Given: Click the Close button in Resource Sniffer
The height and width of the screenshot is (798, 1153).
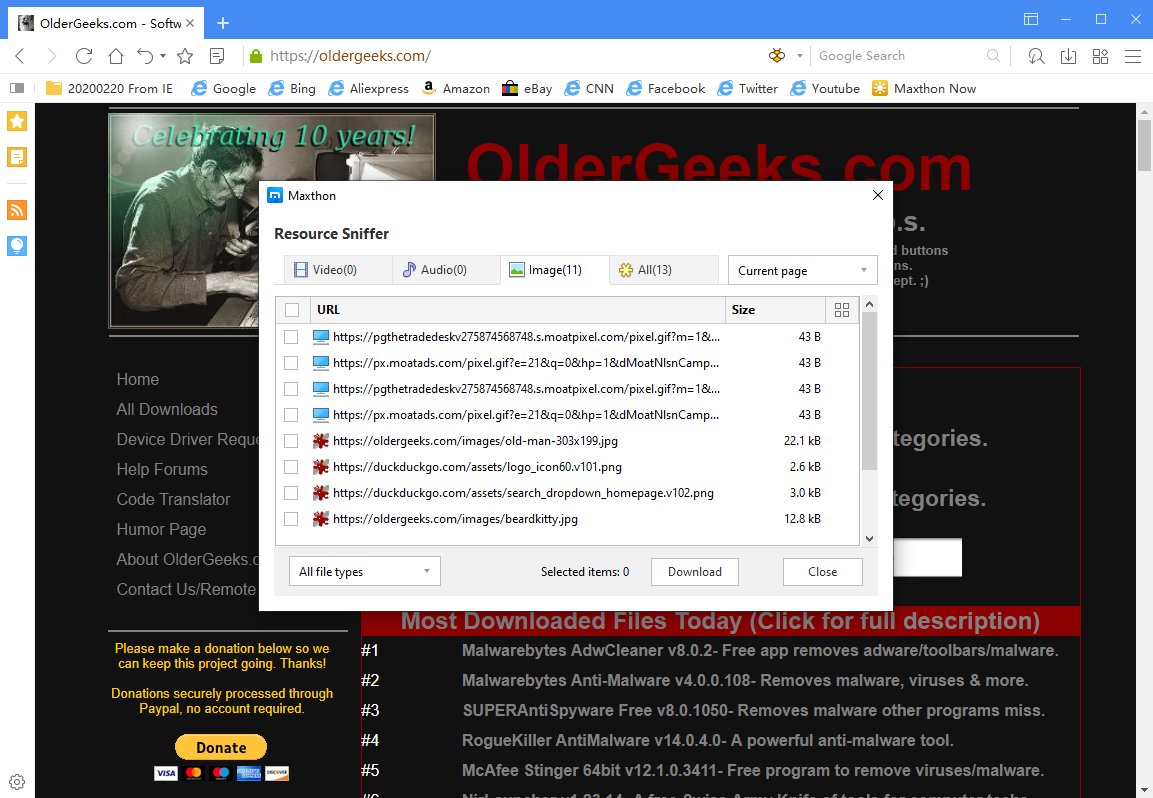Looking at the screenshot, I should (x=822, y=571).
